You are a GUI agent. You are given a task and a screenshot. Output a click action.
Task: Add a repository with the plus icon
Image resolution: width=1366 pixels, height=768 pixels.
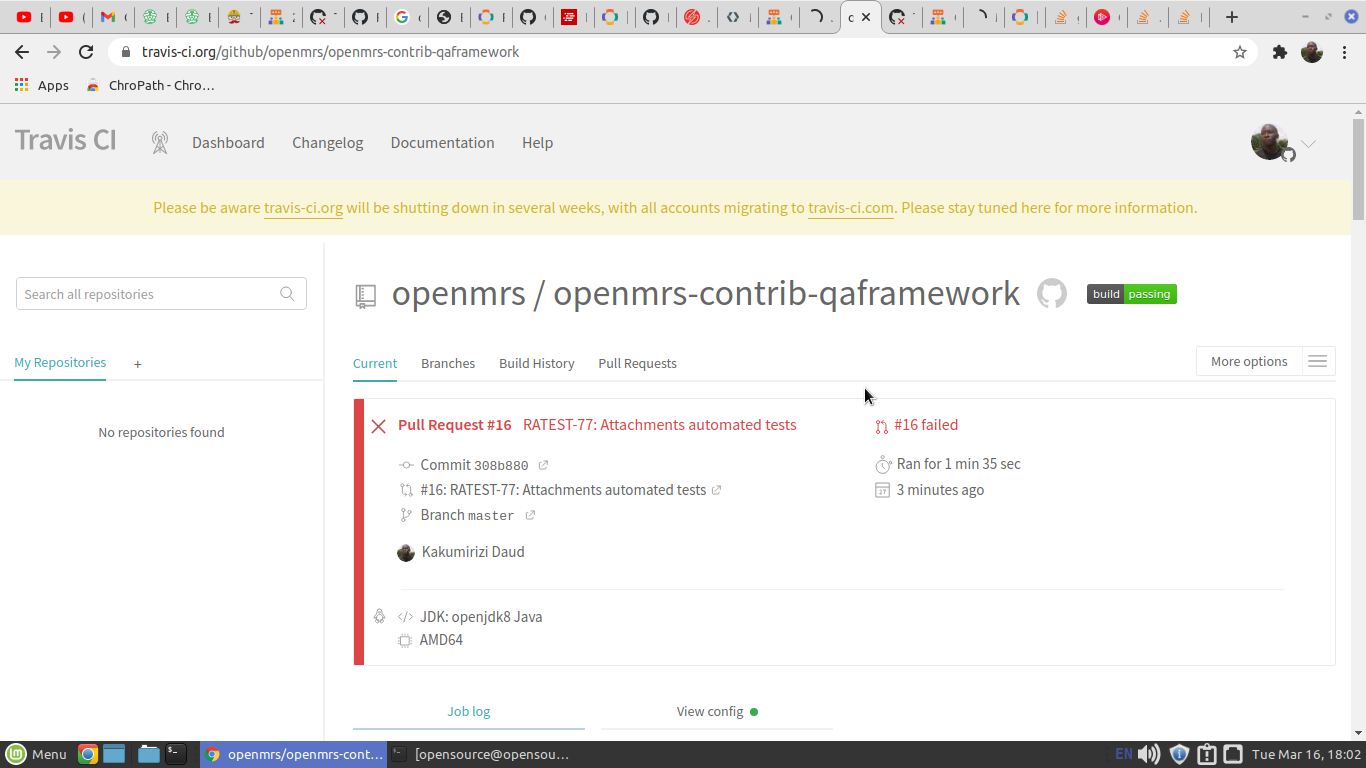[138, 364]
